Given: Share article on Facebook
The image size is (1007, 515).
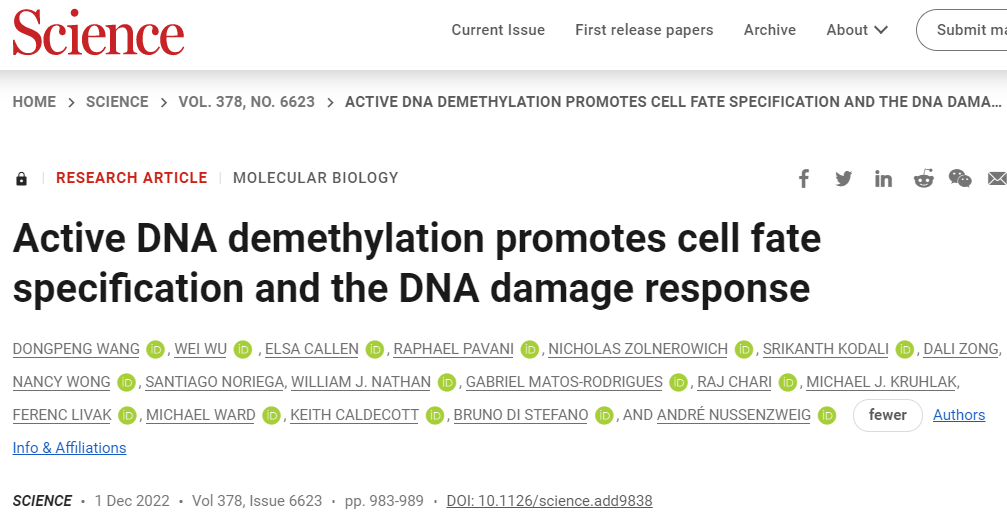Looking at the screenshot, I should [x=804, y=179].
